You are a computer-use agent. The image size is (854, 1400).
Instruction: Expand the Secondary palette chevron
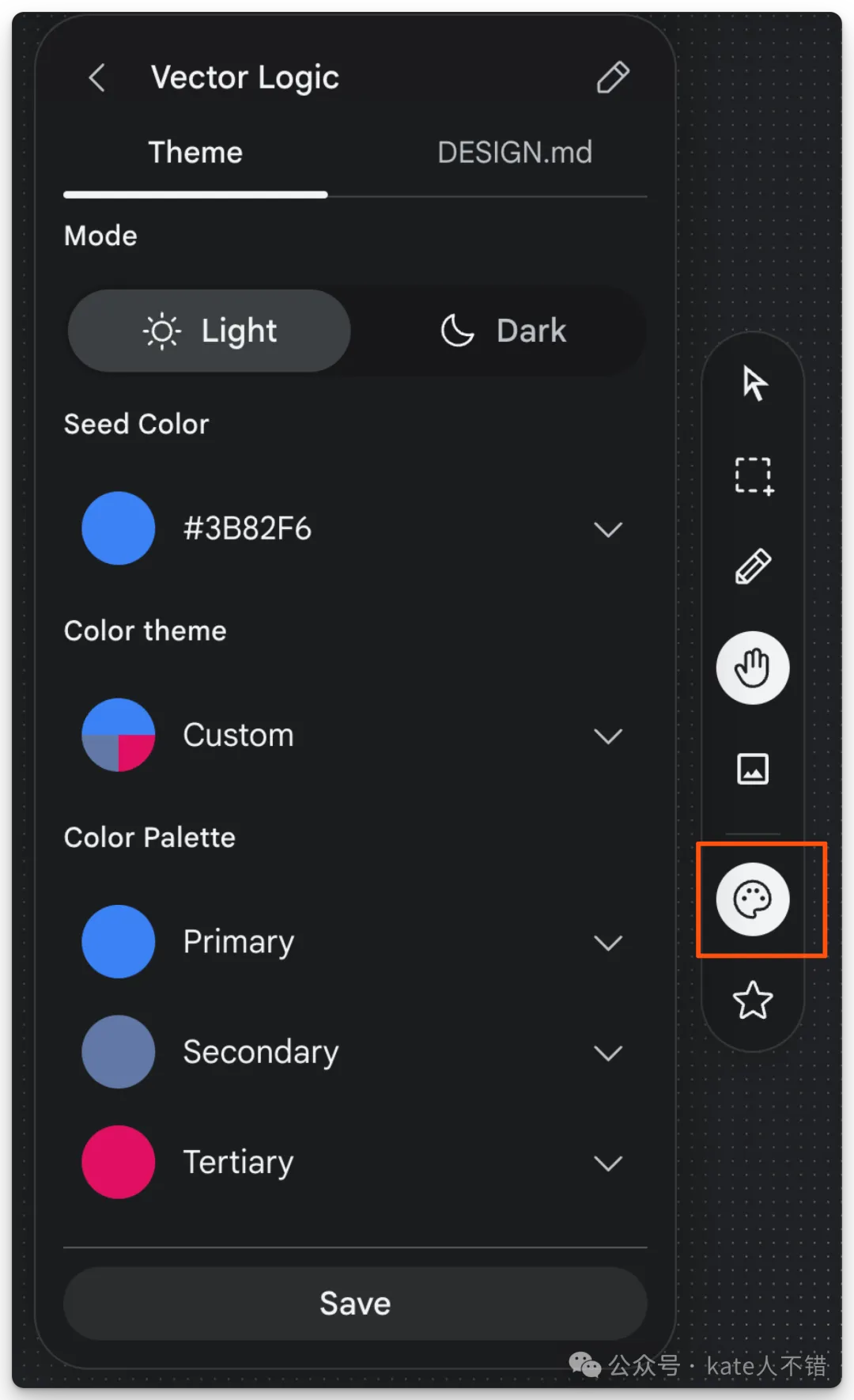608,1053
